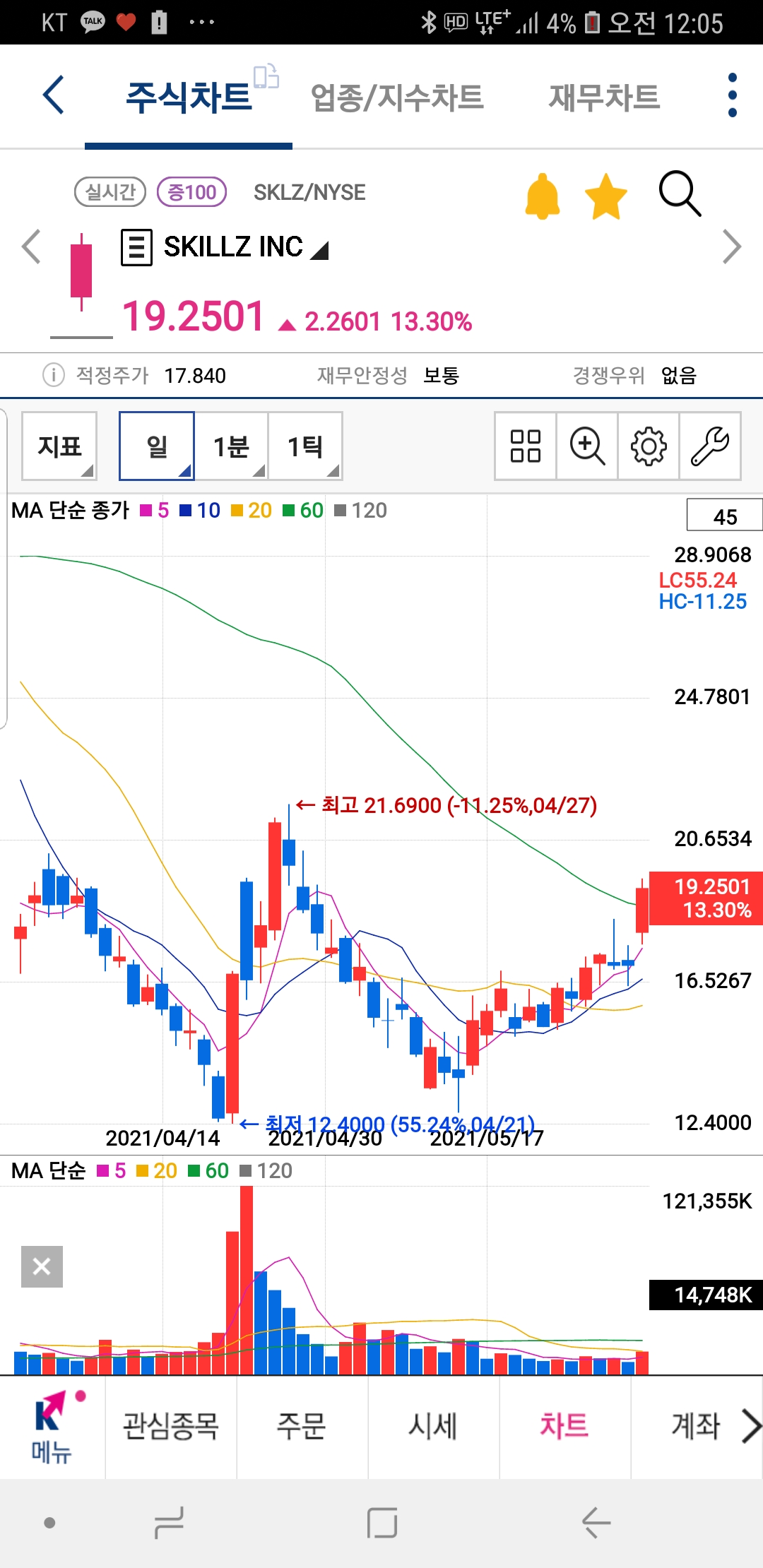Tap the 적정주가 17.840 value
The width and height of the screenshot is (763, 1568).
(x=195, y=376)
